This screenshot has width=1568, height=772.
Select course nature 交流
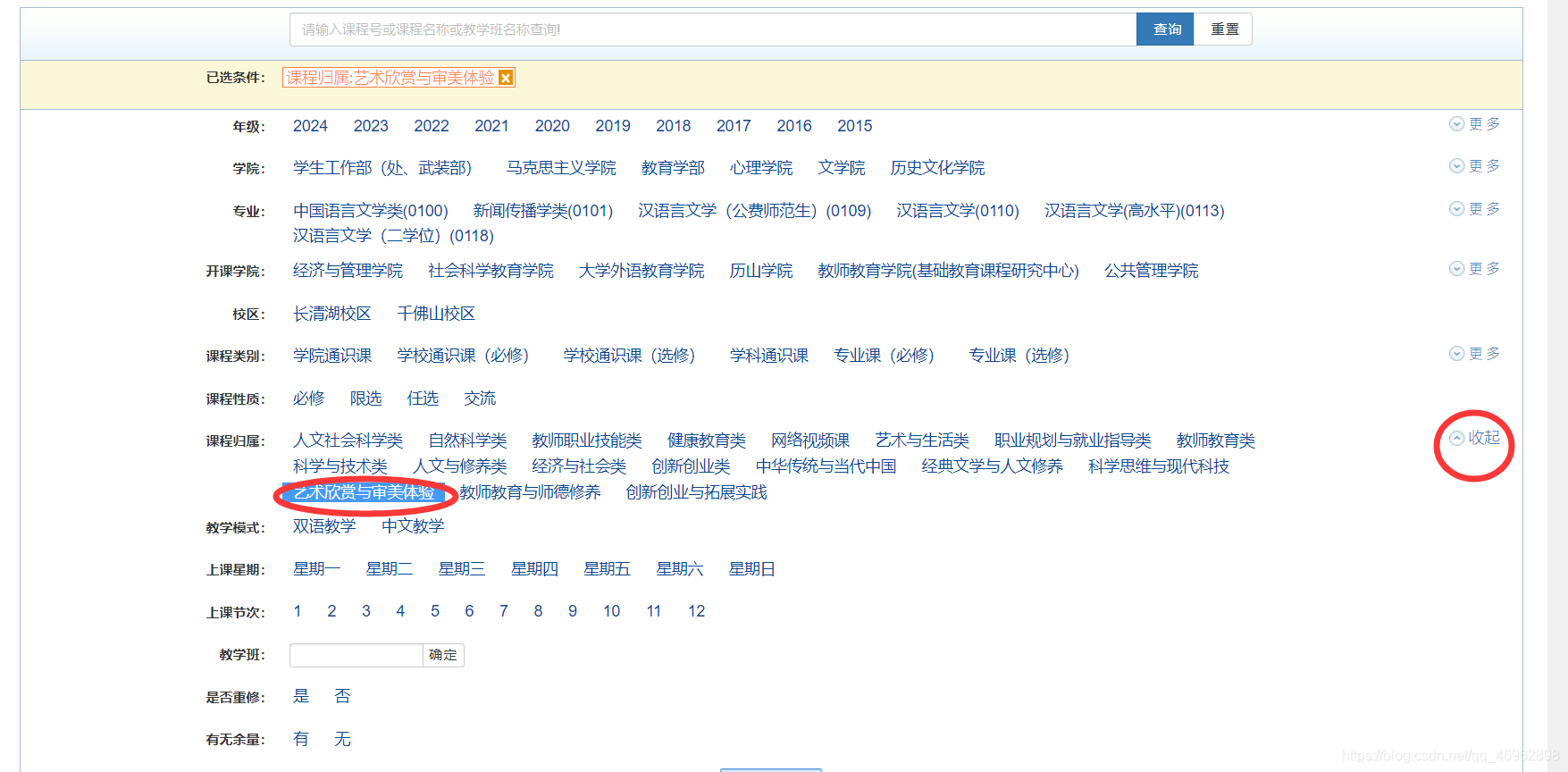click(480, 399)
